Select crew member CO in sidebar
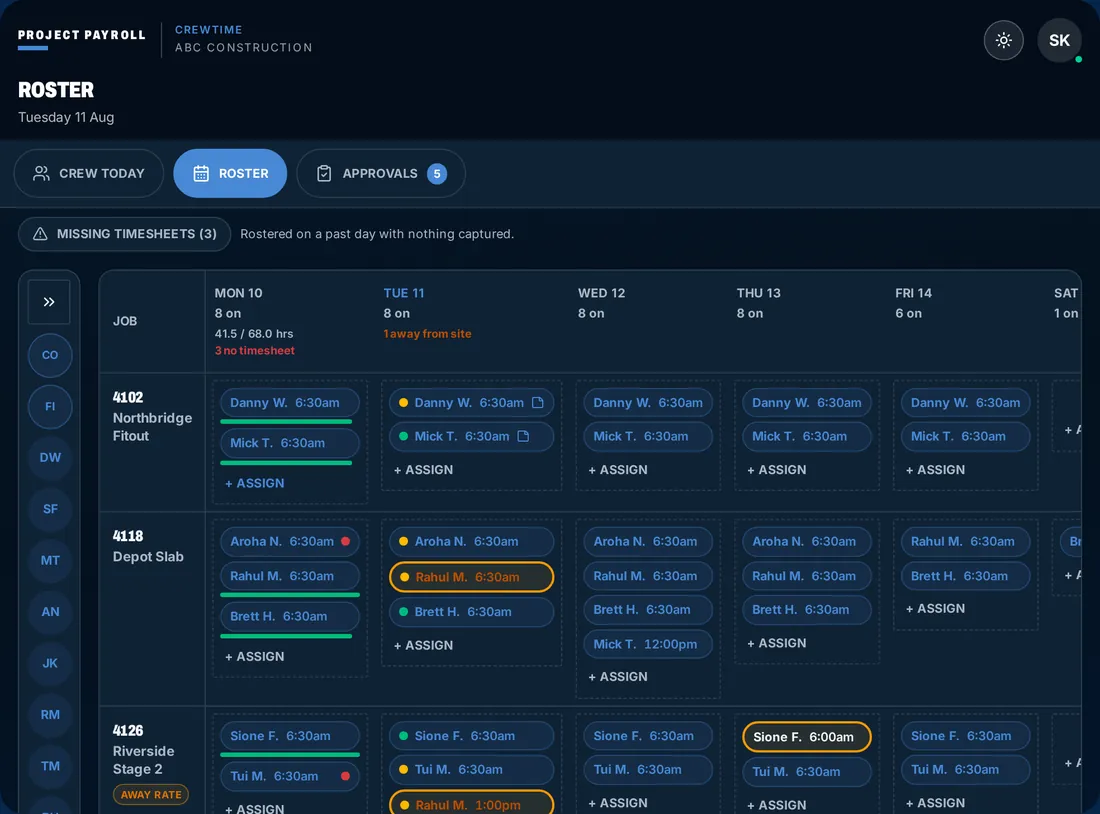 pyautogui.click(x=50, y=355)
